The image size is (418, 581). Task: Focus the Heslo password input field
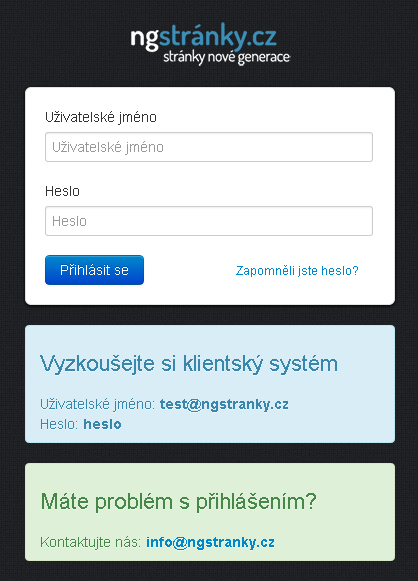[209, 221]
